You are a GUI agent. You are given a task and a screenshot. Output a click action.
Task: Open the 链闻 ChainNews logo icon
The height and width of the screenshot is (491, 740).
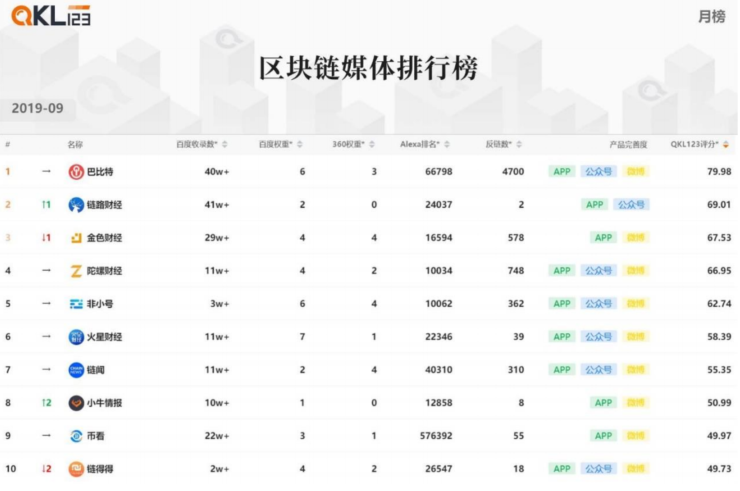click(76, 370)
